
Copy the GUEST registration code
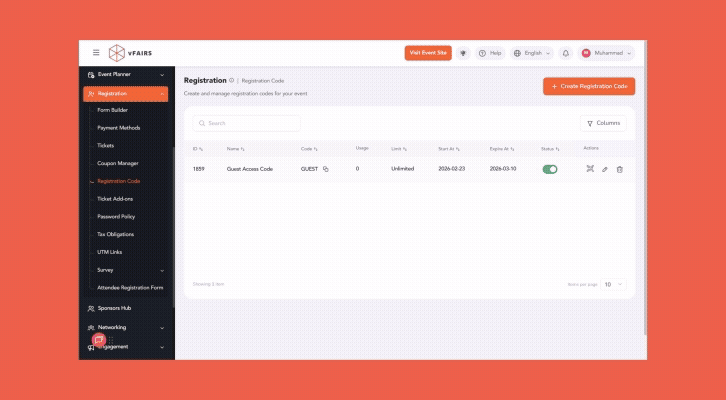tap(326, 169)
